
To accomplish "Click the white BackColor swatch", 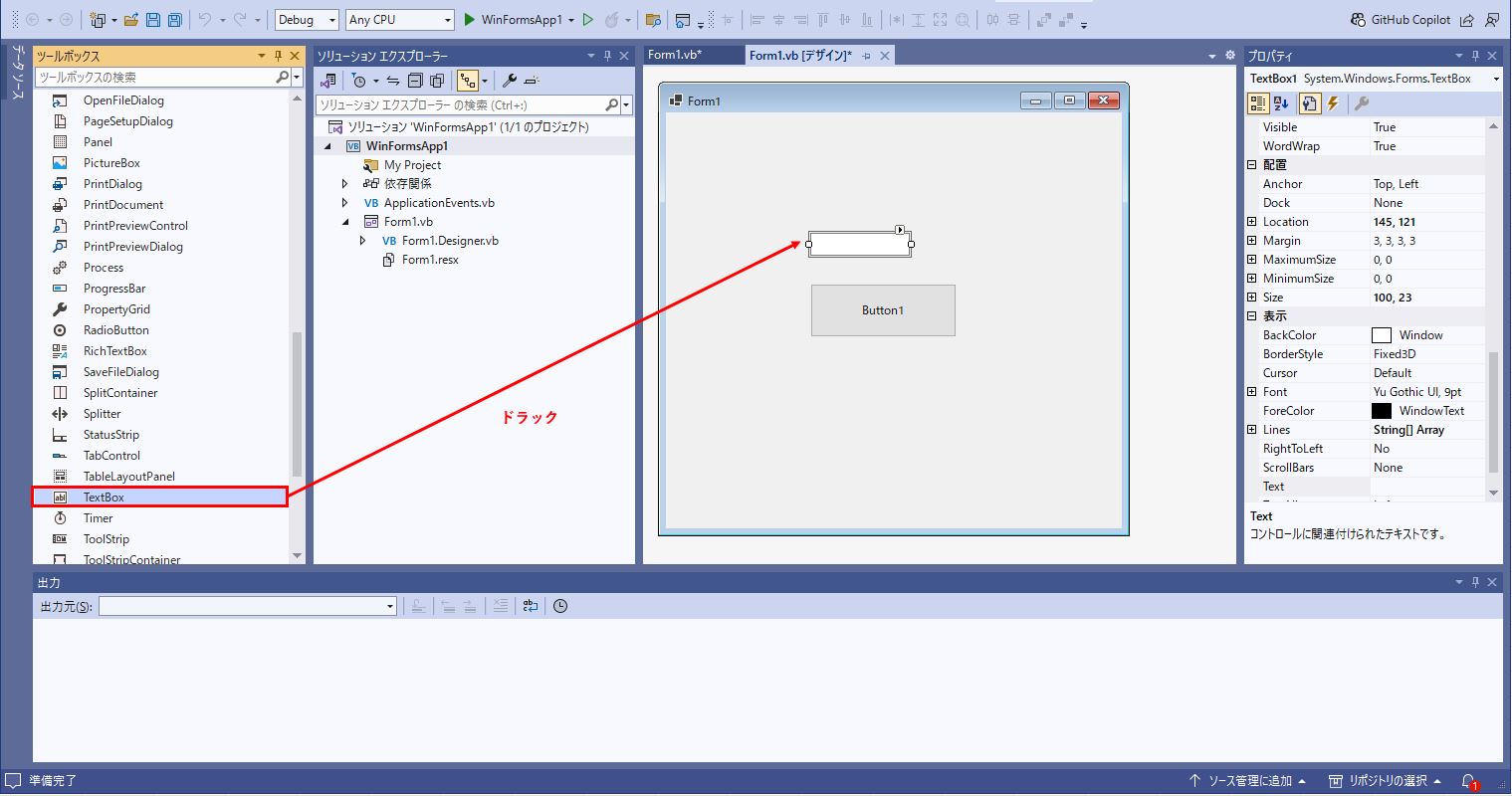I will pyautogui.click(x=1382, y=335).
